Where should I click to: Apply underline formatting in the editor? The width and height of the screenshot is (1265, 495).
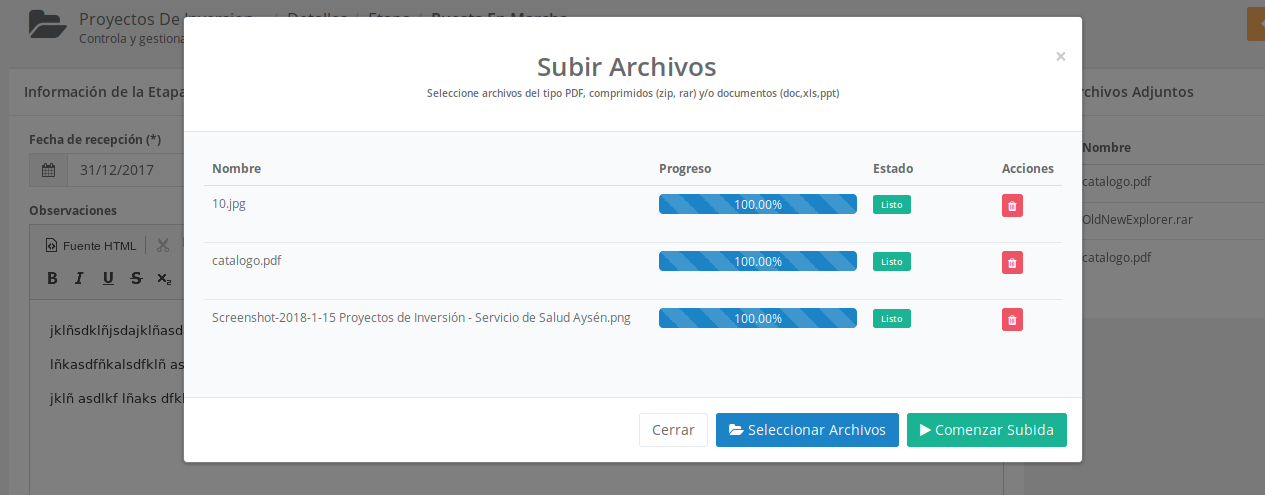(x=108, y=278)
